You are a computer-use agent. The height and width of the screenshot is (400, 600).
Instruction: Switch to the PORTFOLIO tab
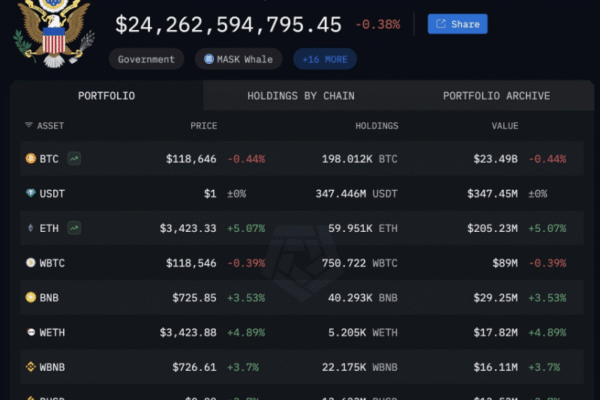pos(107,96)
